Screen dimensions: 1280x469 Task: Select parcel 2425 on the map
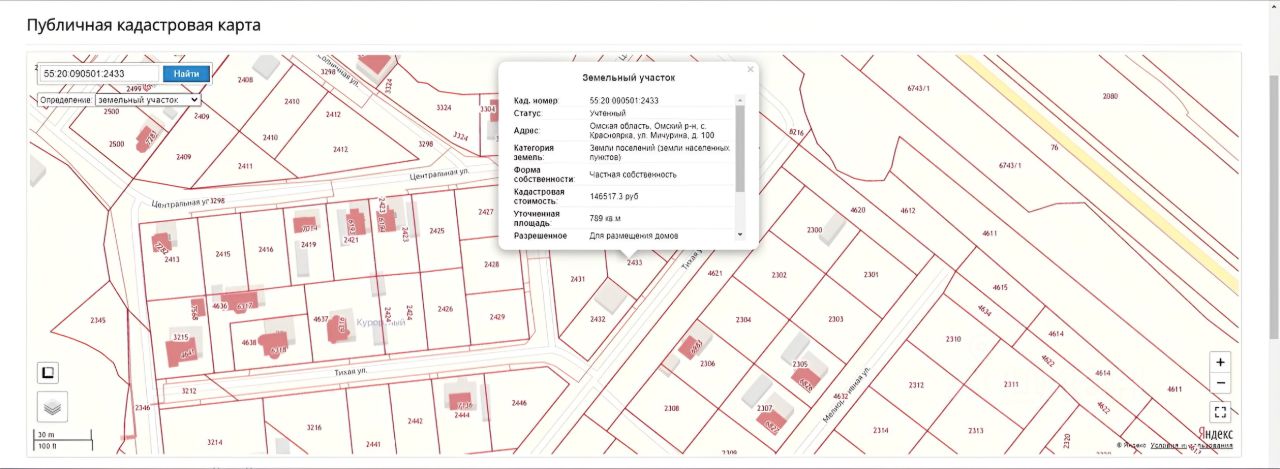pyautogui.click(x=436, y=231)
